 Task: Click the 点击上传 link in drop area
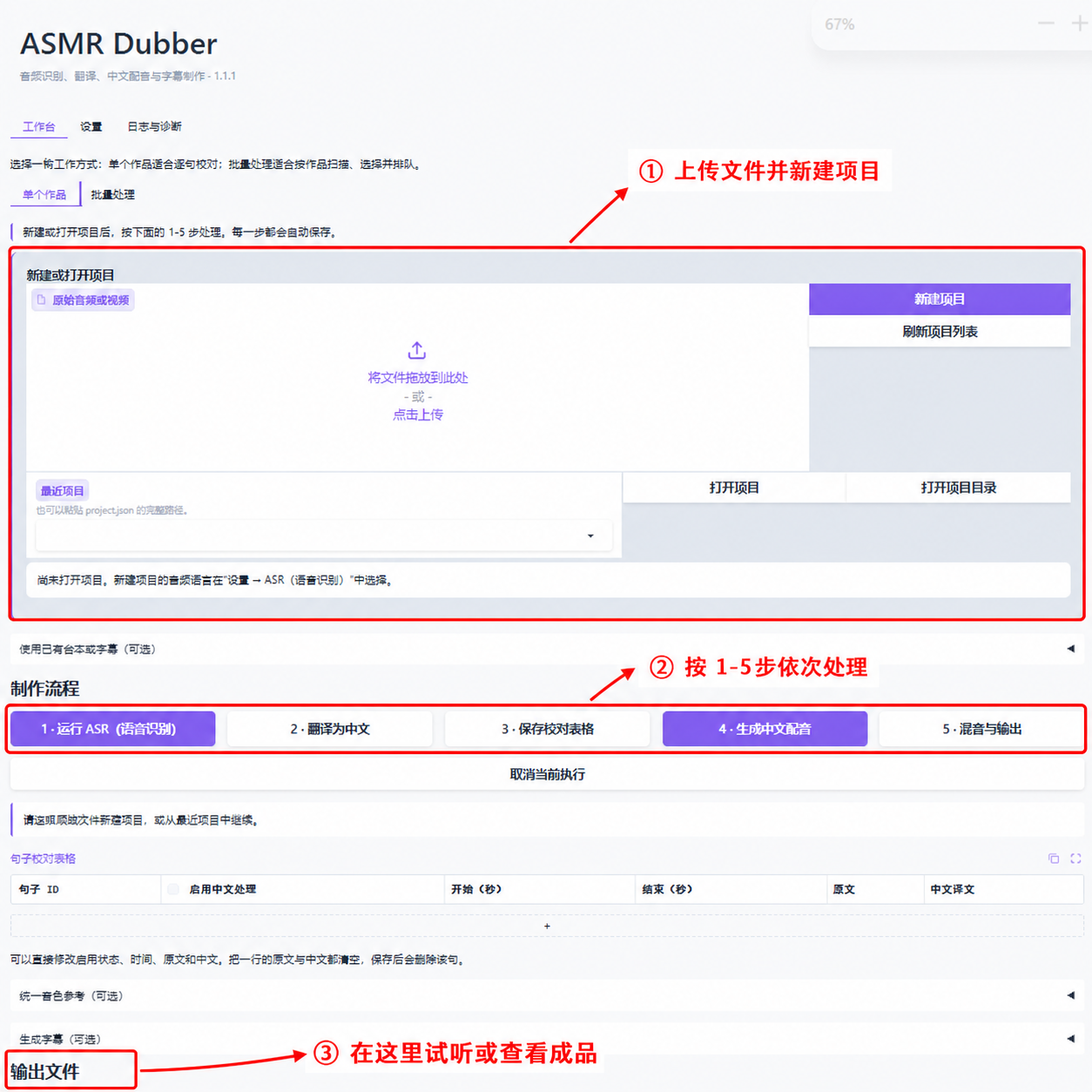418,415
